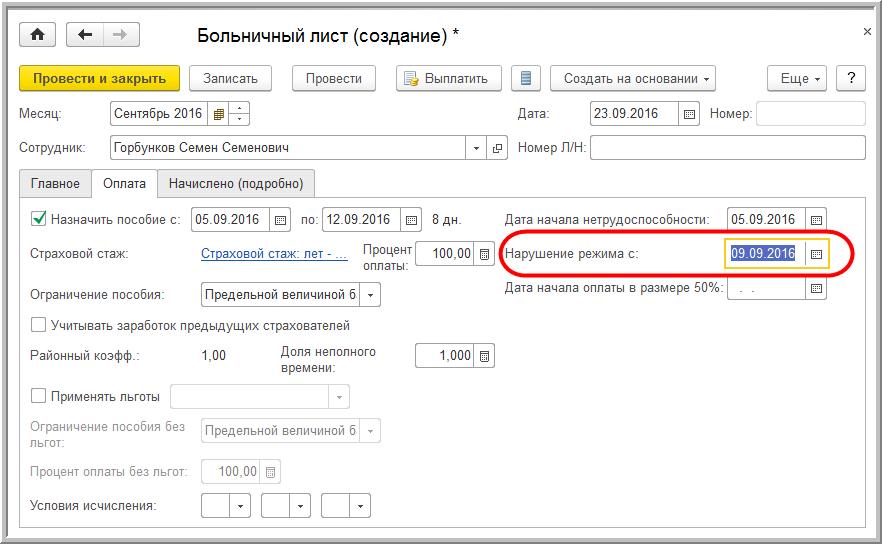The image size is (882, 544).
Task: Enable Учитывать заработок предыдущих страхователей
Action: point(39,325)
